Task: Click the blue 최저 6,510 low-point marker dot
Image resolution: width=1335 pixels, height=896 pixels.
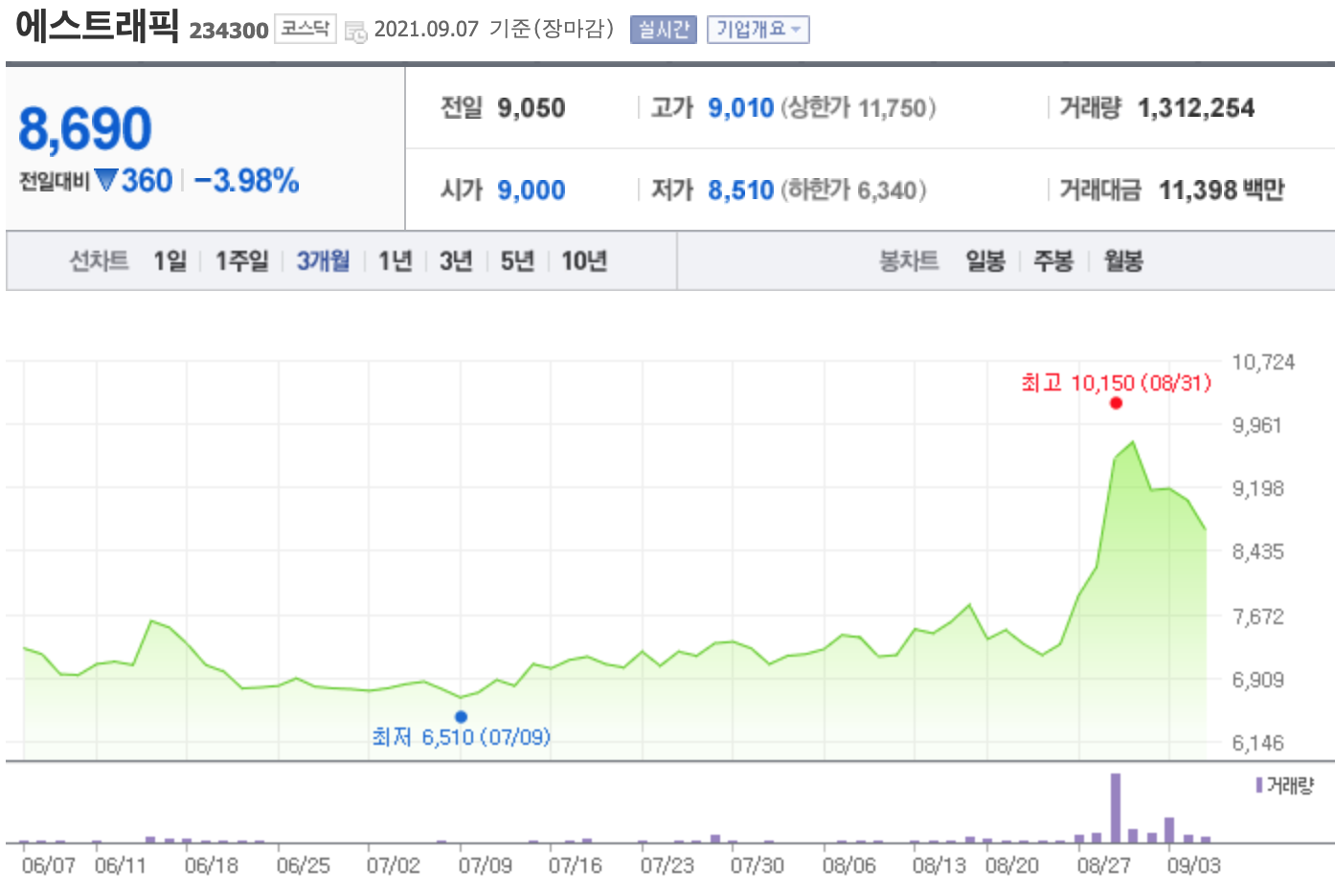Action: point(461,717)
